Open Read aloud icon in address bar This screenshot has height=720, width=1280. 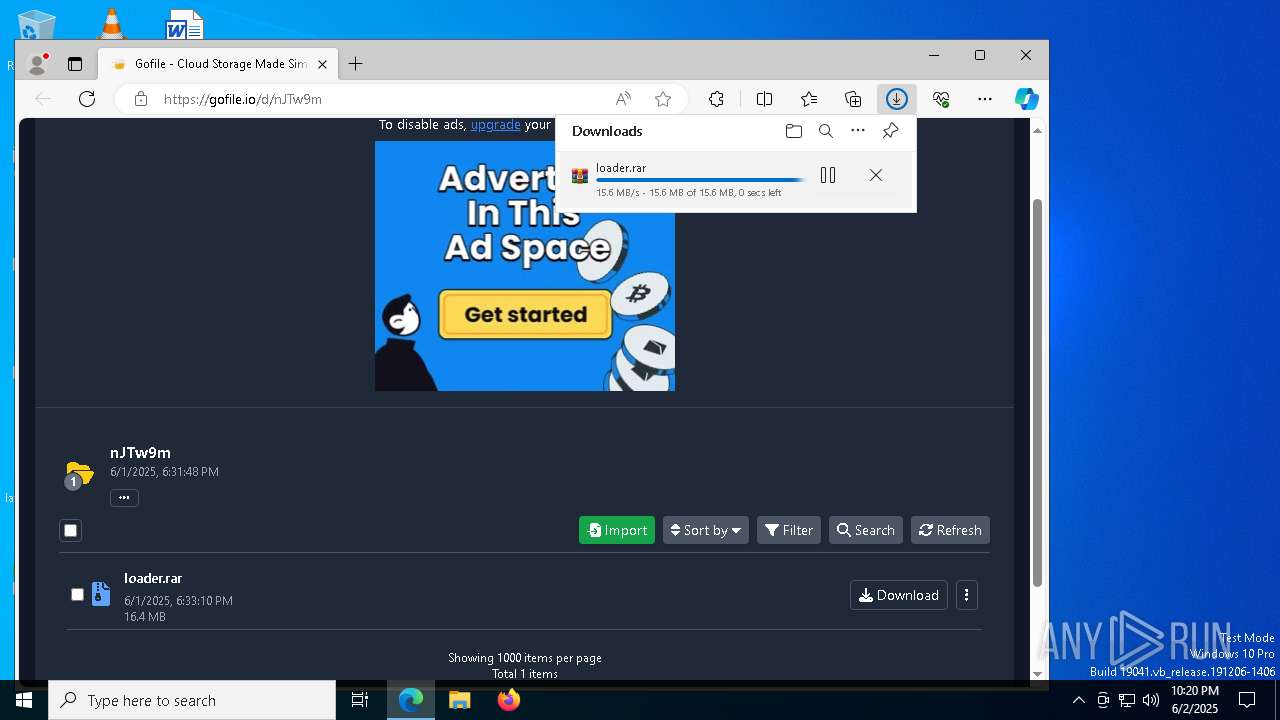coord(623,99)
